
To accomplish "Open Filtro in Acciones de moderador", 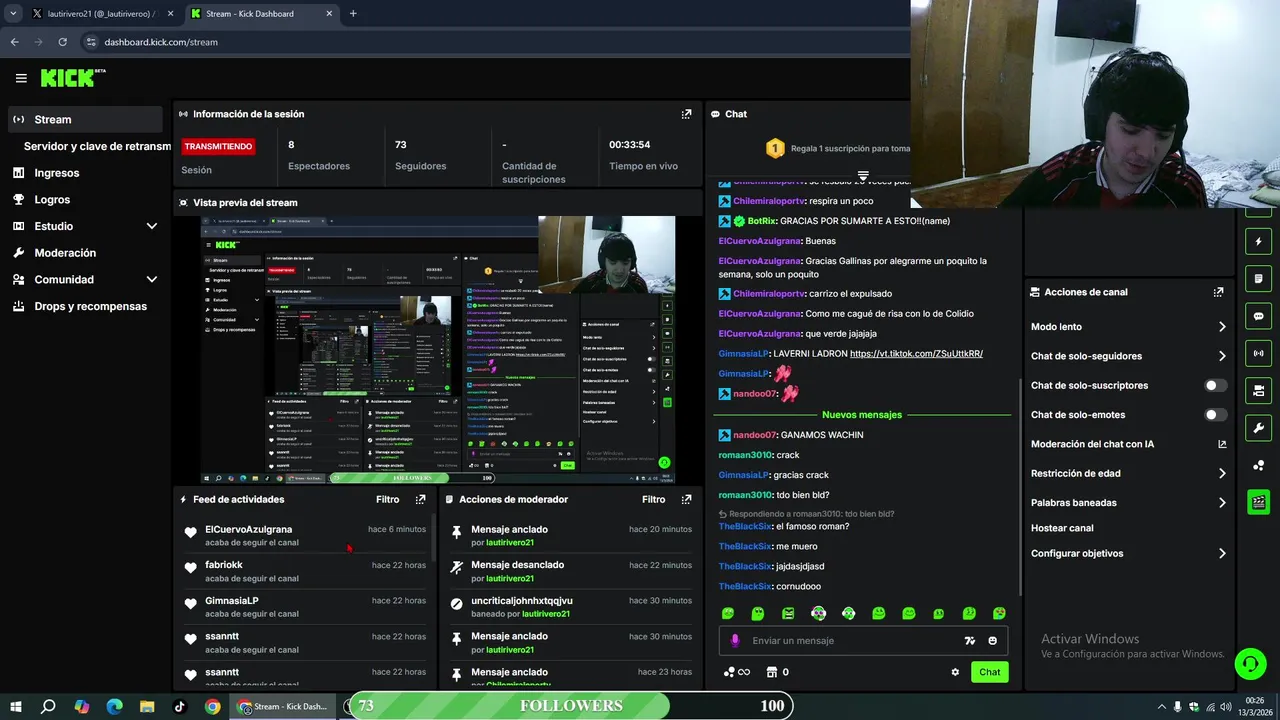I will pos(653,499).
